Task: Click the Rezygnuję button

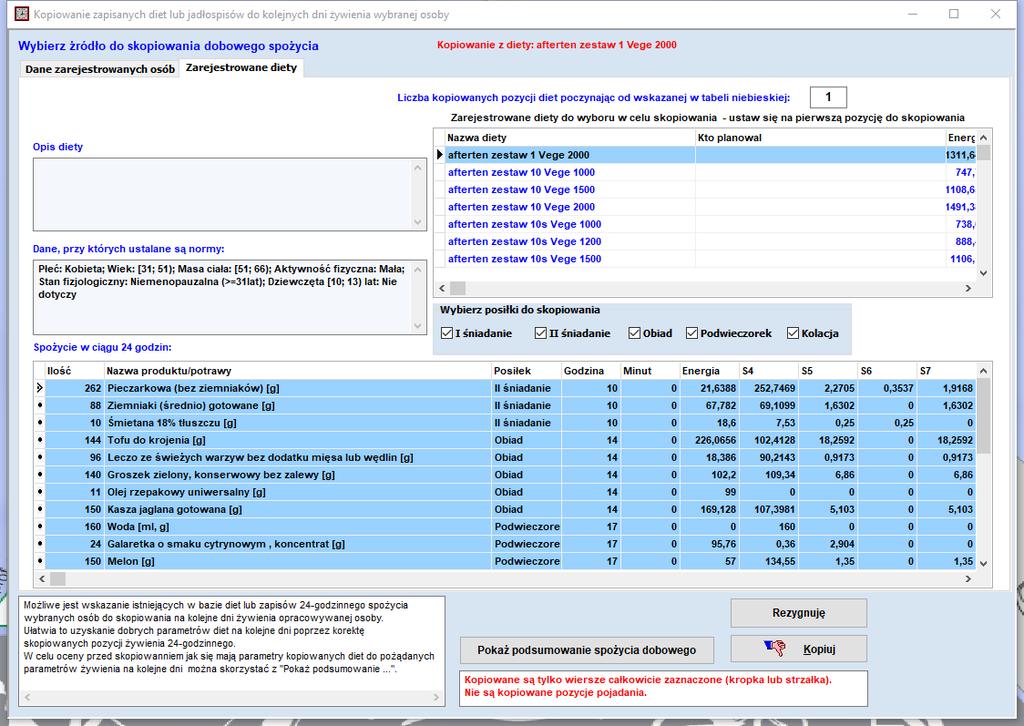Action: click(799, 612)
